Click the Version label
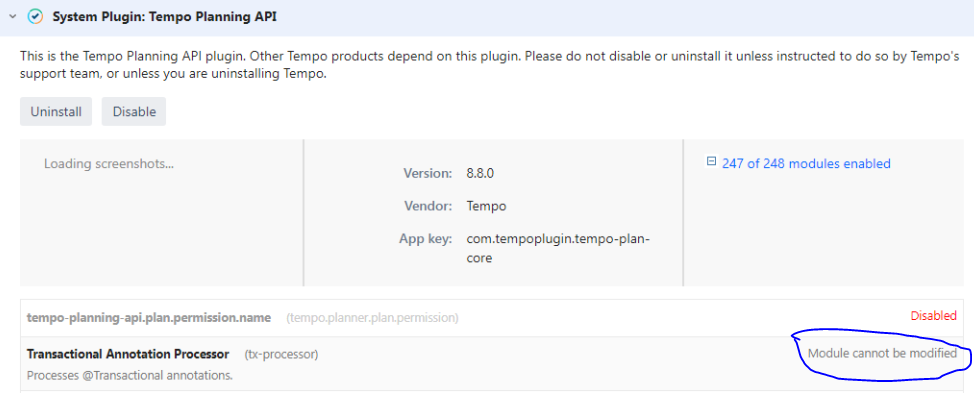 tap(428, 174)
